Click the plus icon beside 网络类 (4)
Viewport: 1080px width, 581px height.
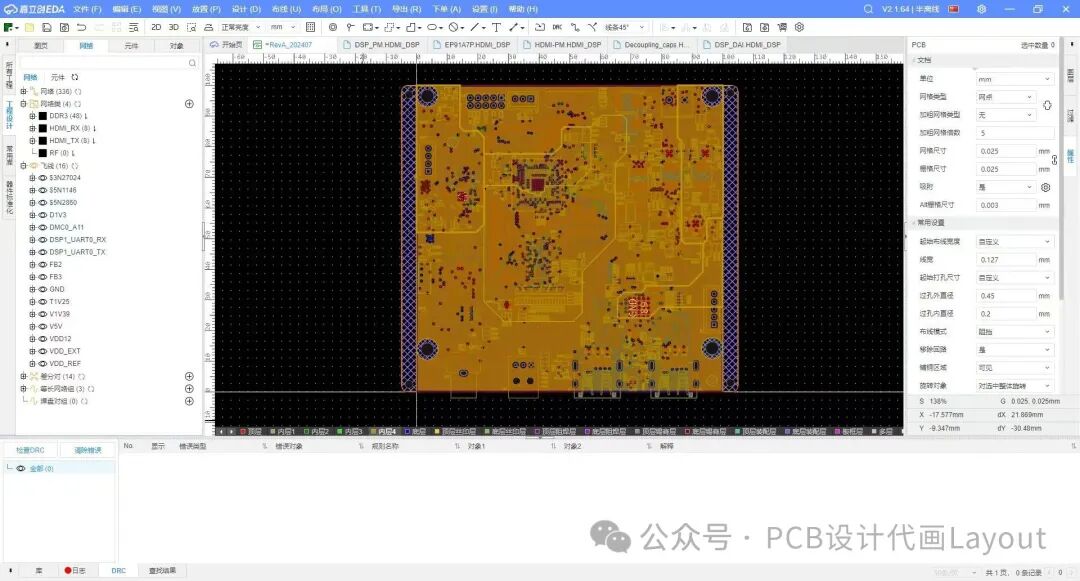click(x=189, y=104)
